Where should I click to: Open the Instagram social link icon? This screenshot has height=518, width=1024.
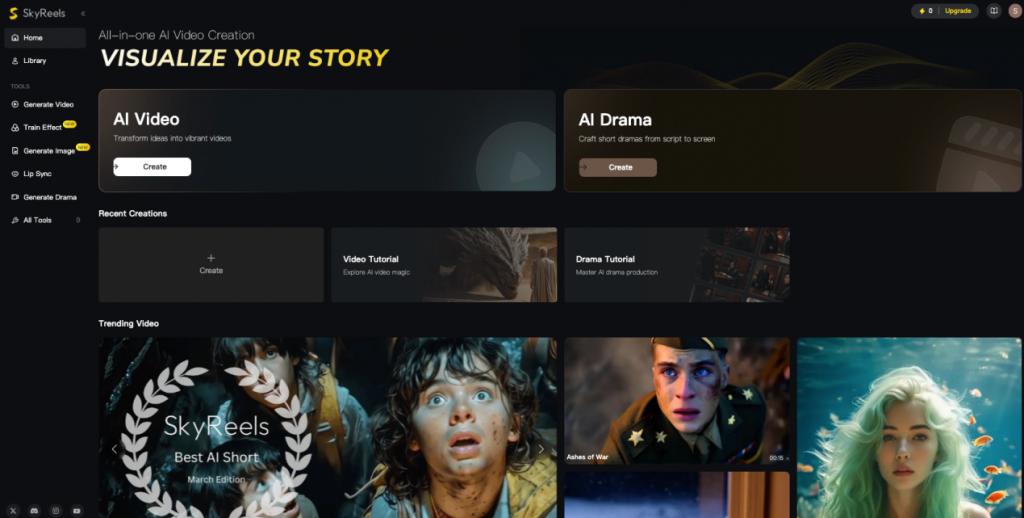click(x=56, y=510)
